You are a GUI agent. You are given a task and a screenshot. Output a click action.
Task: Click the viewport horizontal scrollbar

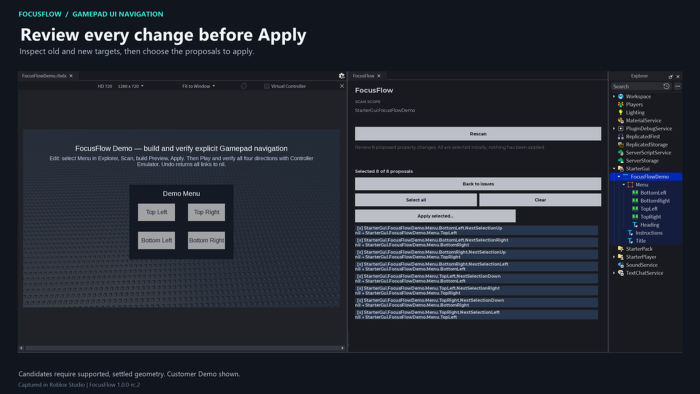pyautogui.click(x=182, y=348)
